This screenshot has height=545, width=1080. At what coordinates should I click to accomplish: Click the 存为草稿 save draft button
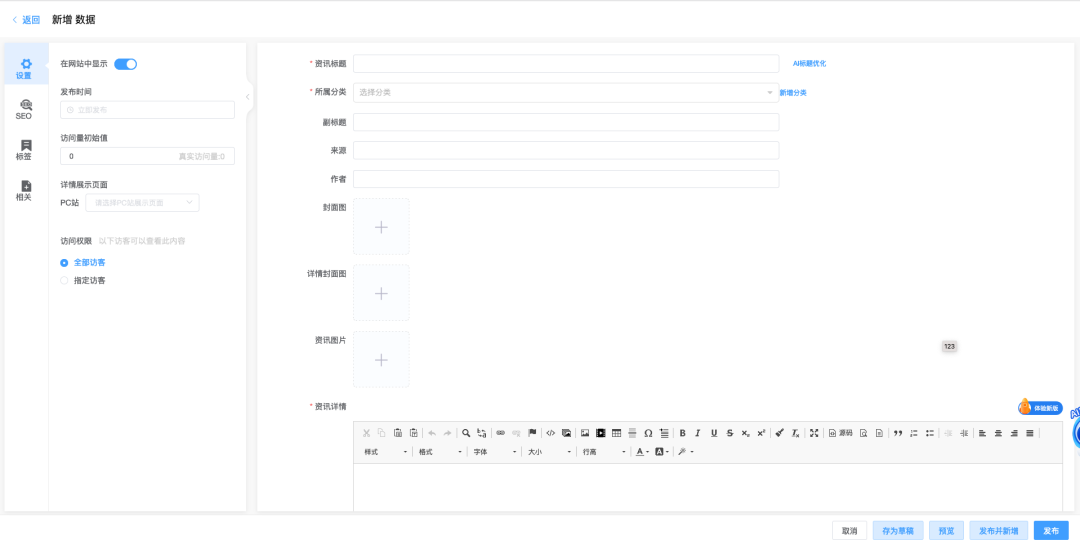897,531
